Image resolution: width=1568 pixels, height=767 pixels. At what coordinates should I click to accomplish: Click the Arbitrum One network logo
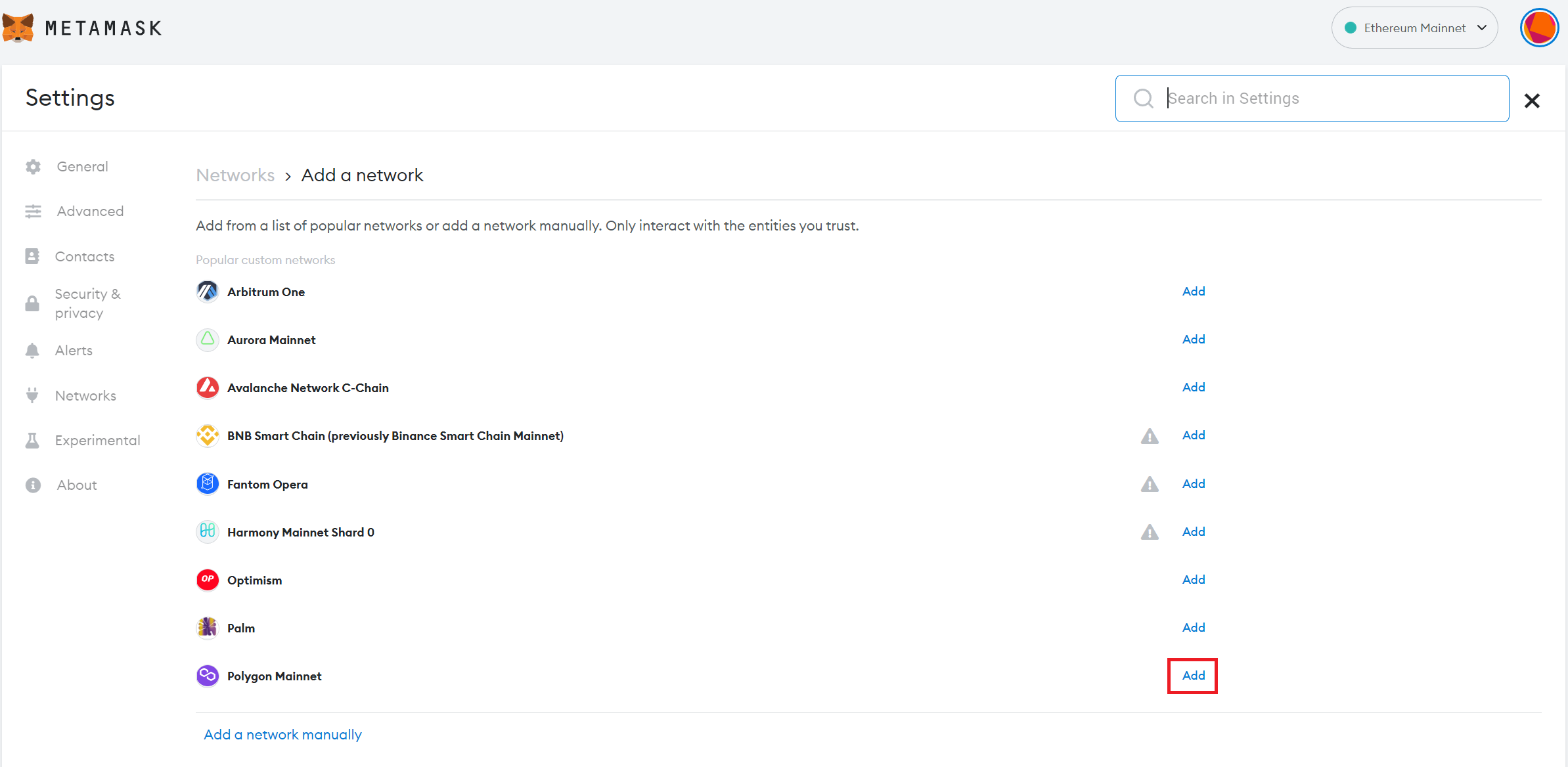click(208, 292)
